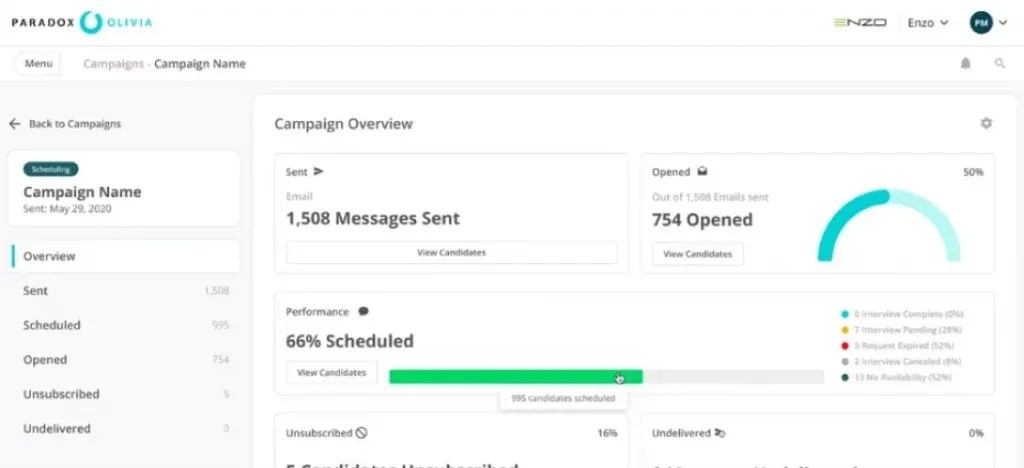Select the Undelivered sidebar tab
This screenshot has width=1024, height=468.
point(124,429)
